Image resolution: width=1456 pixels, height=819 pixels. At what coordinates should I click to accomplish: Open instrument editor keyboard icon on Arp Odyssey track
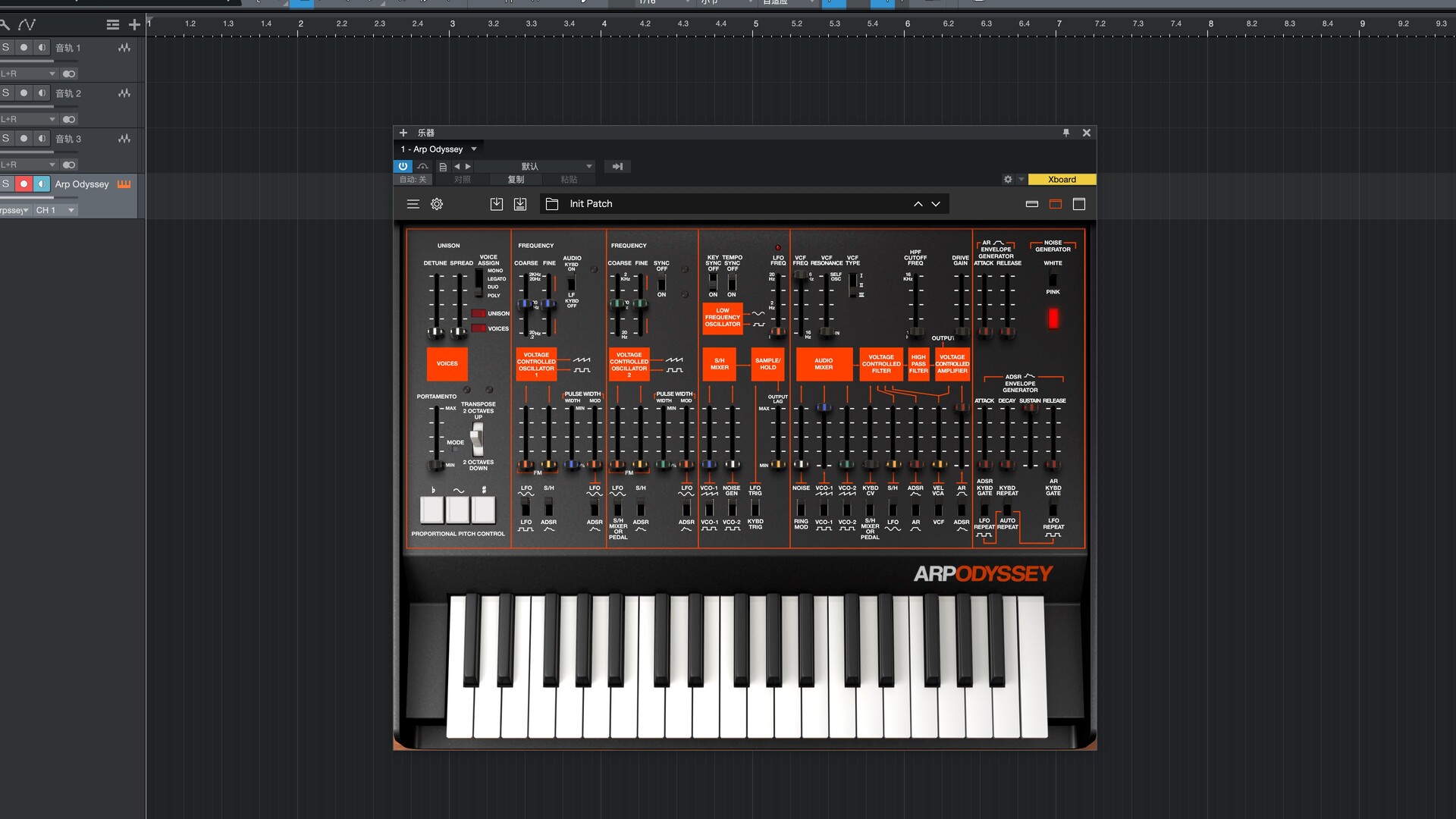[x=124, y=184]
